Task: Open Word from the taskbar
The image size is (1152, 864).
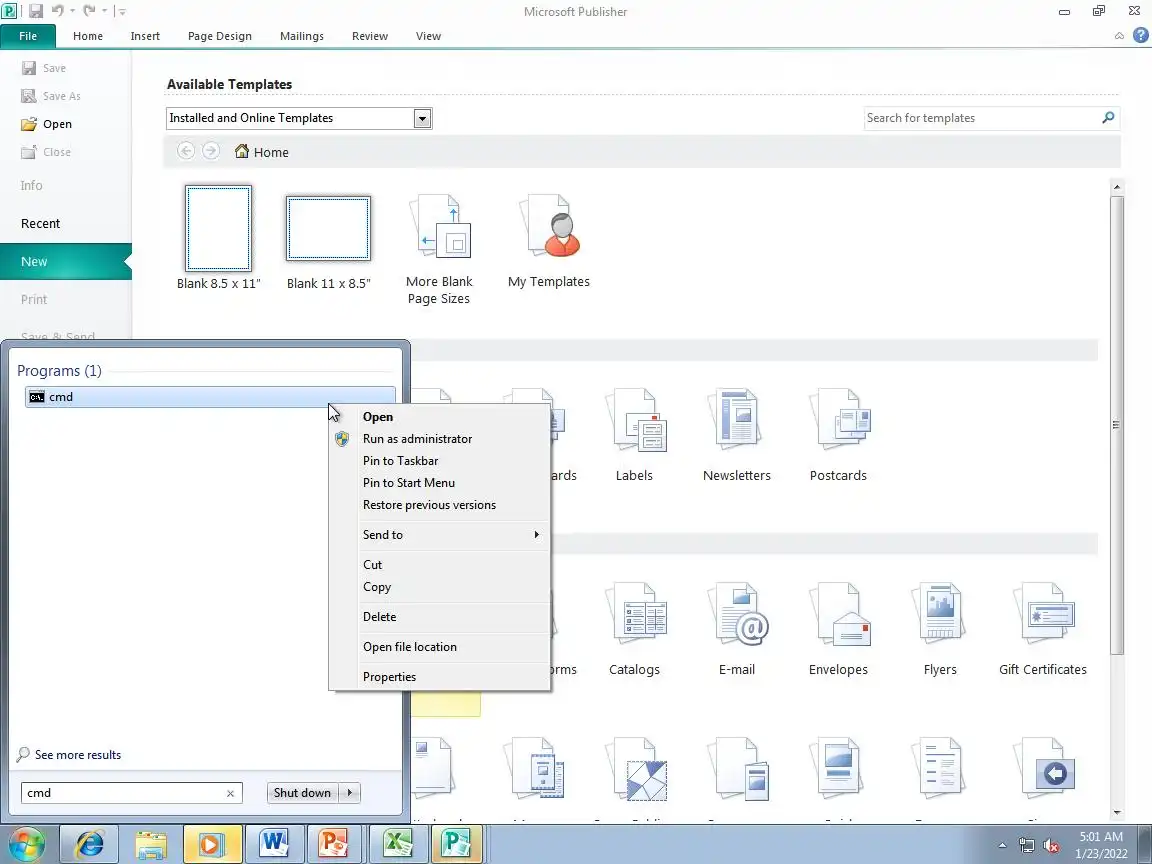Action: (x=274, y=844)
